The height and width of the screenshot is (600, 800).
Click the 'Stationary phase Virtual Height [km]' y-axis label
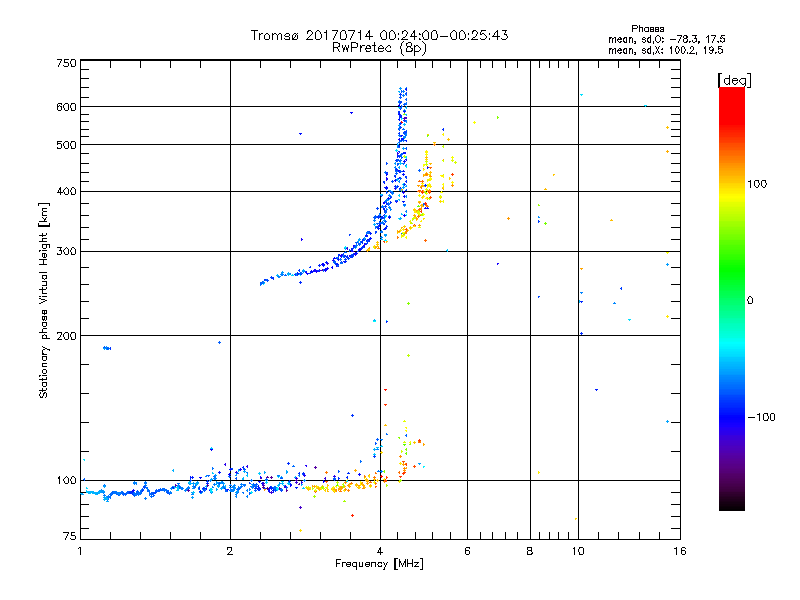click(x=44, y=301)
